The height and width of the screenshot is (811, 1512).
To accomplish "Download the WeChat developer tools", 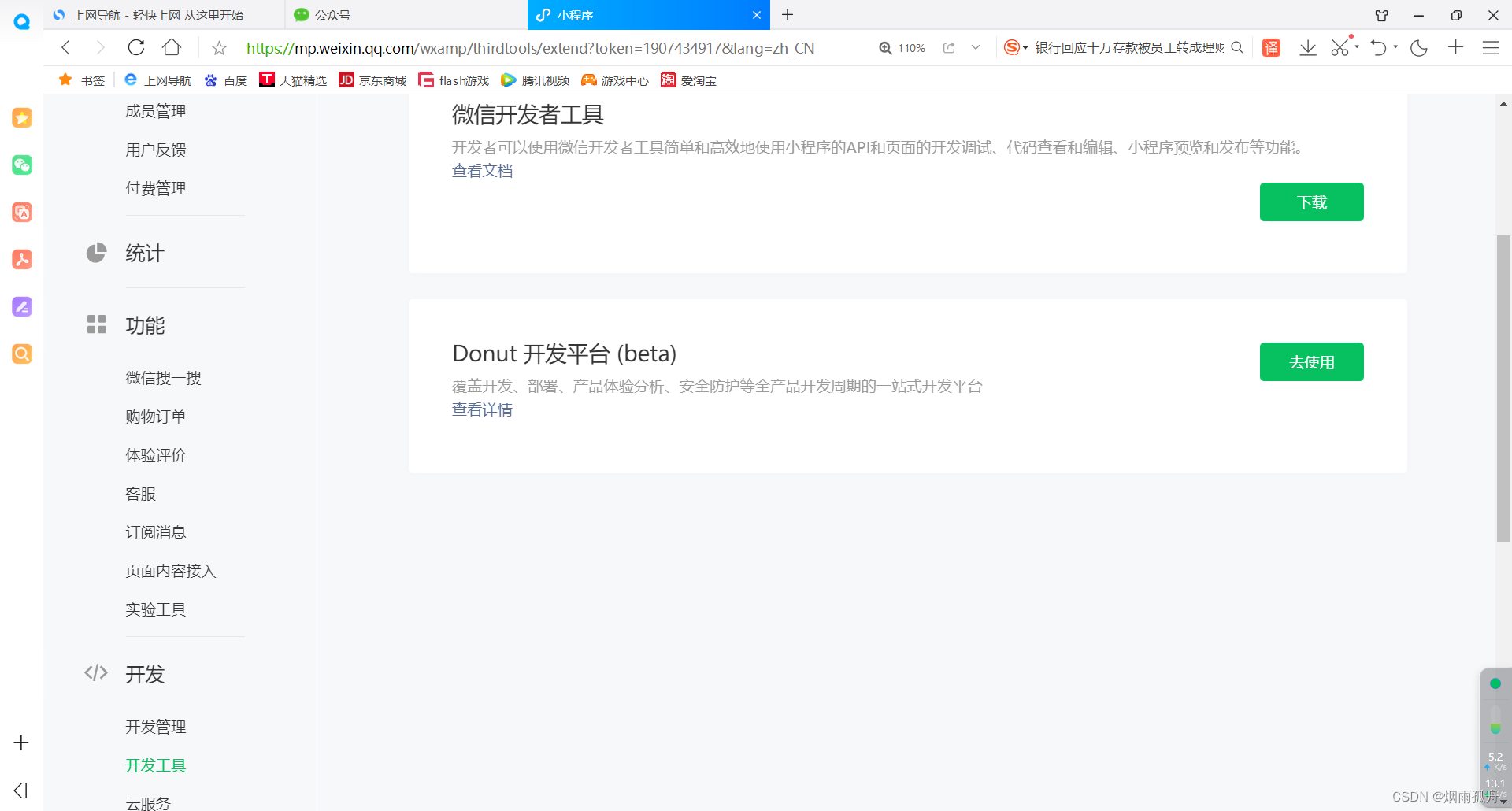I will pos(1312,202).
